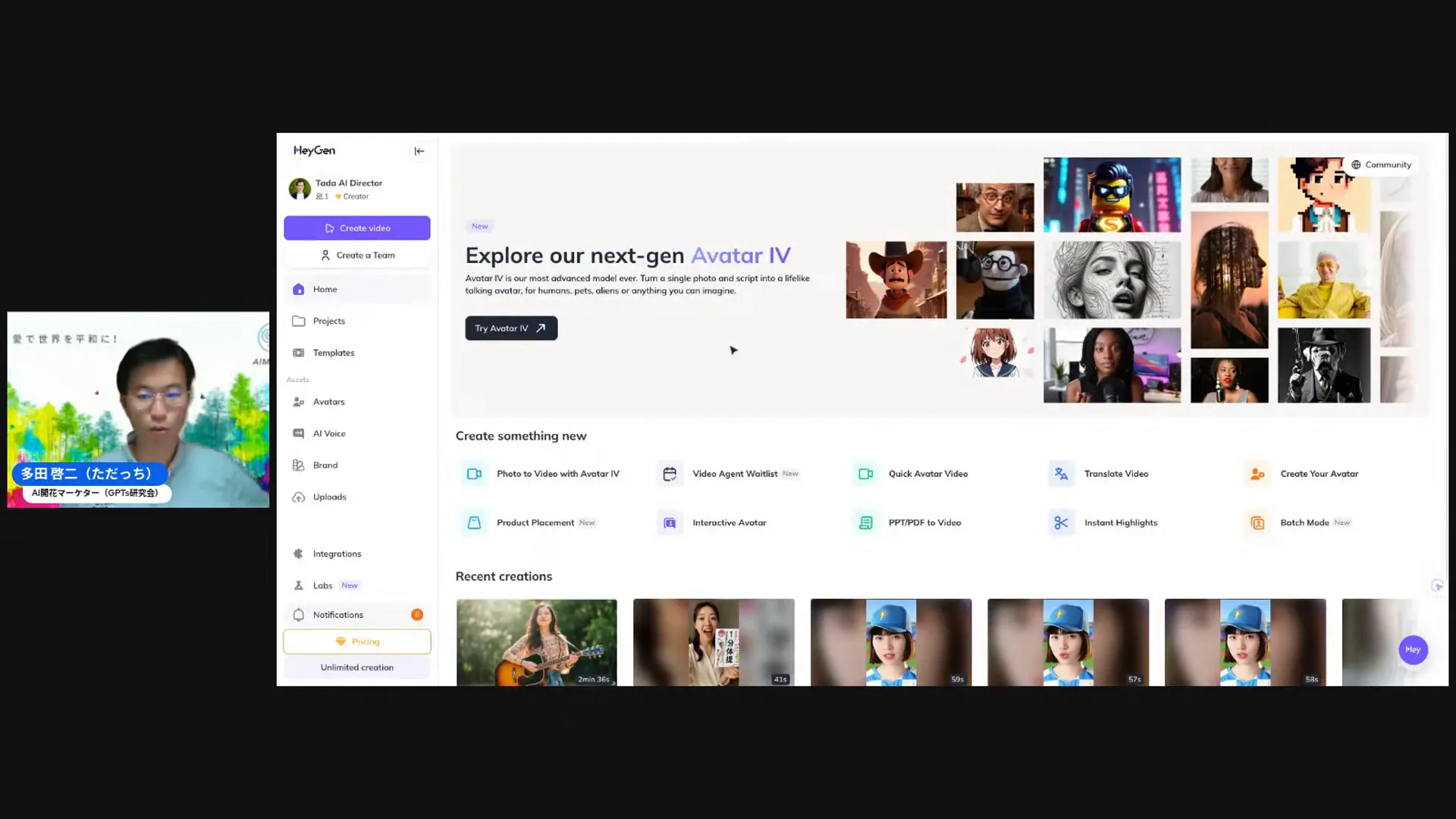Screen dimensions: 1456x819
Task: Click the Video Agent Waitlist calendar icon
Action: click(670, 474)
